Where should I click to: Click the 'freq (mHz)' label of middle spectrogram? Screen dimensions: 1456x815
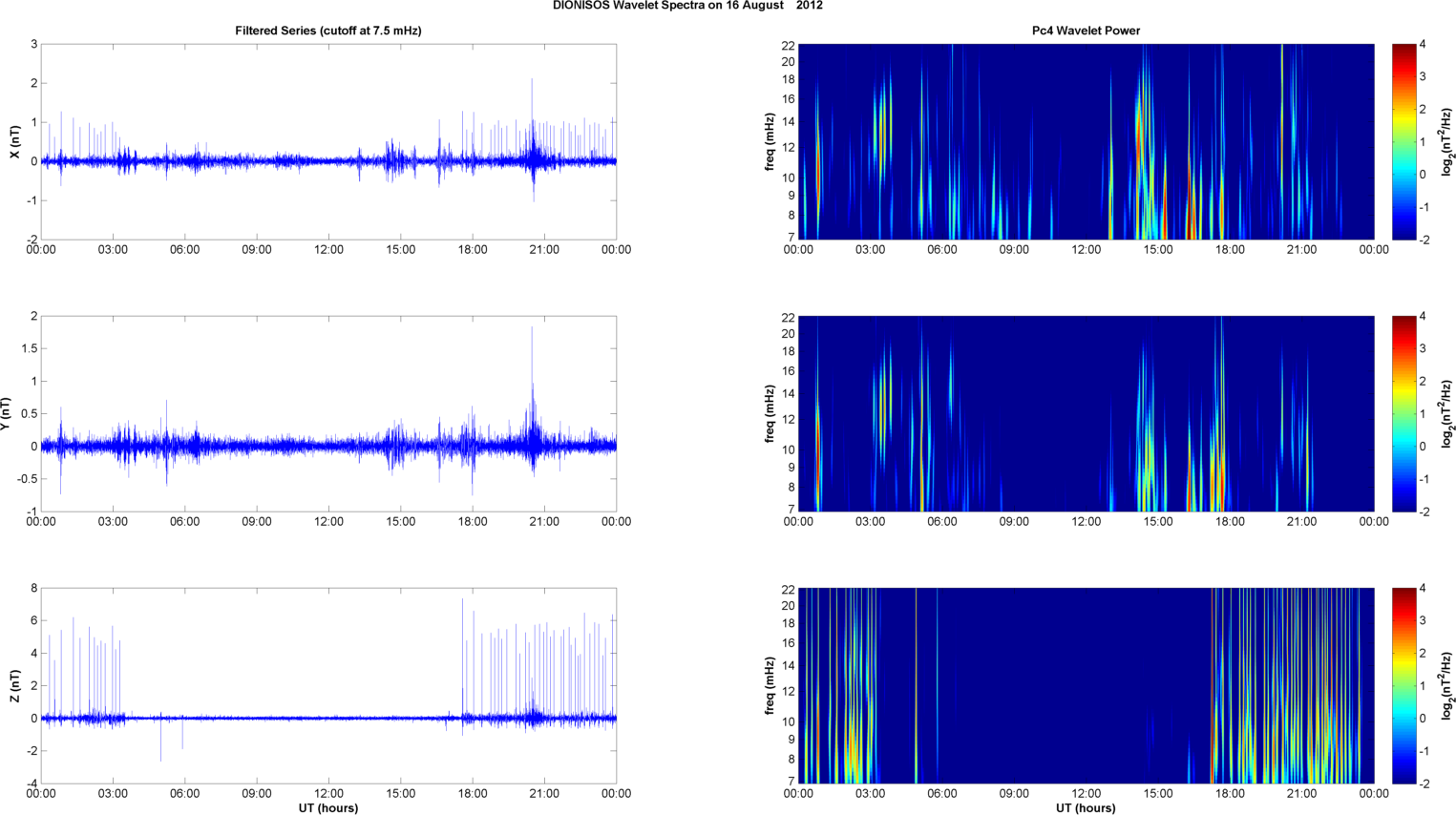(770, 413)
